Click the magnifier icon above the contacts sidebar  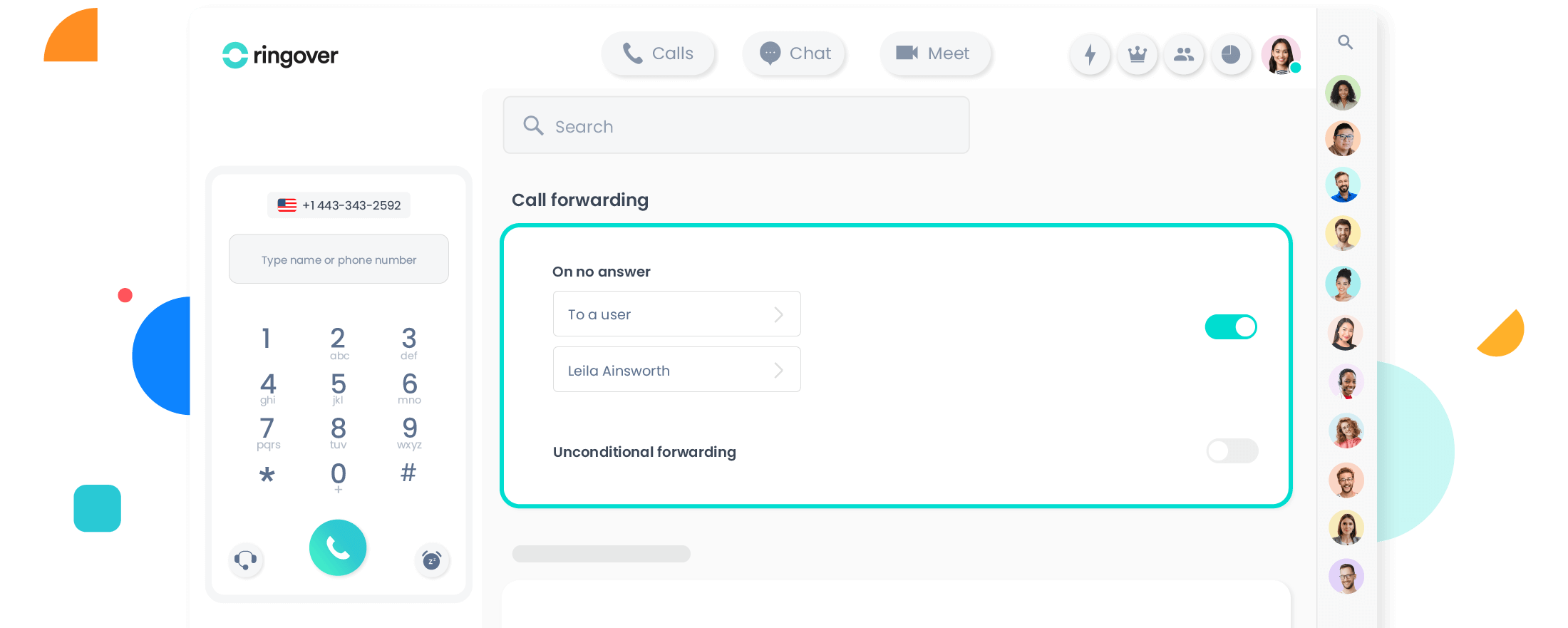coord(1346,42)
